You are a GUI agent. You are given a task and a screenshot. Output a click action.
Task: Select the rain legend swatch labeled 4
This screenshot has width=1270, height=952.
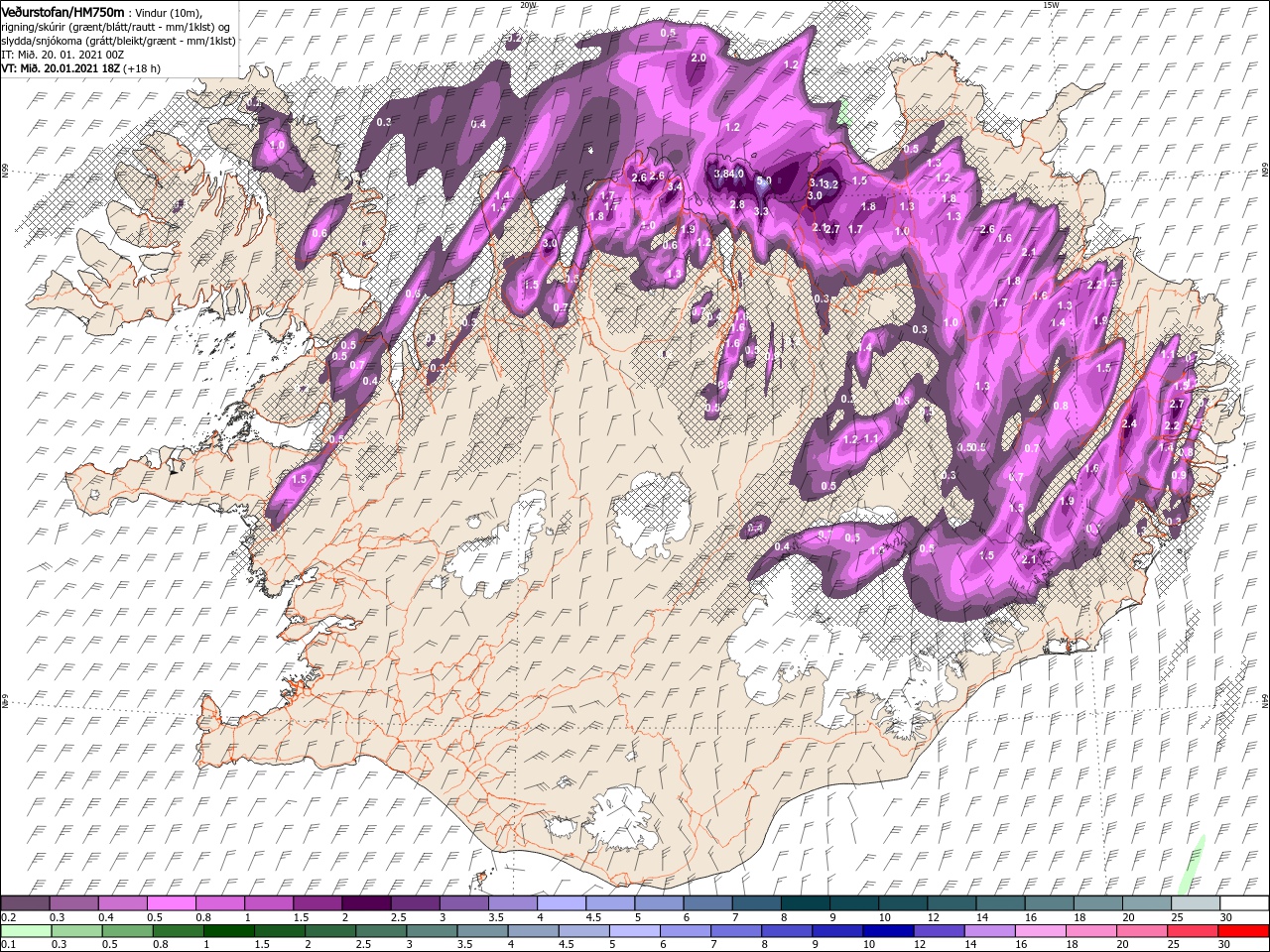(533, 930)
